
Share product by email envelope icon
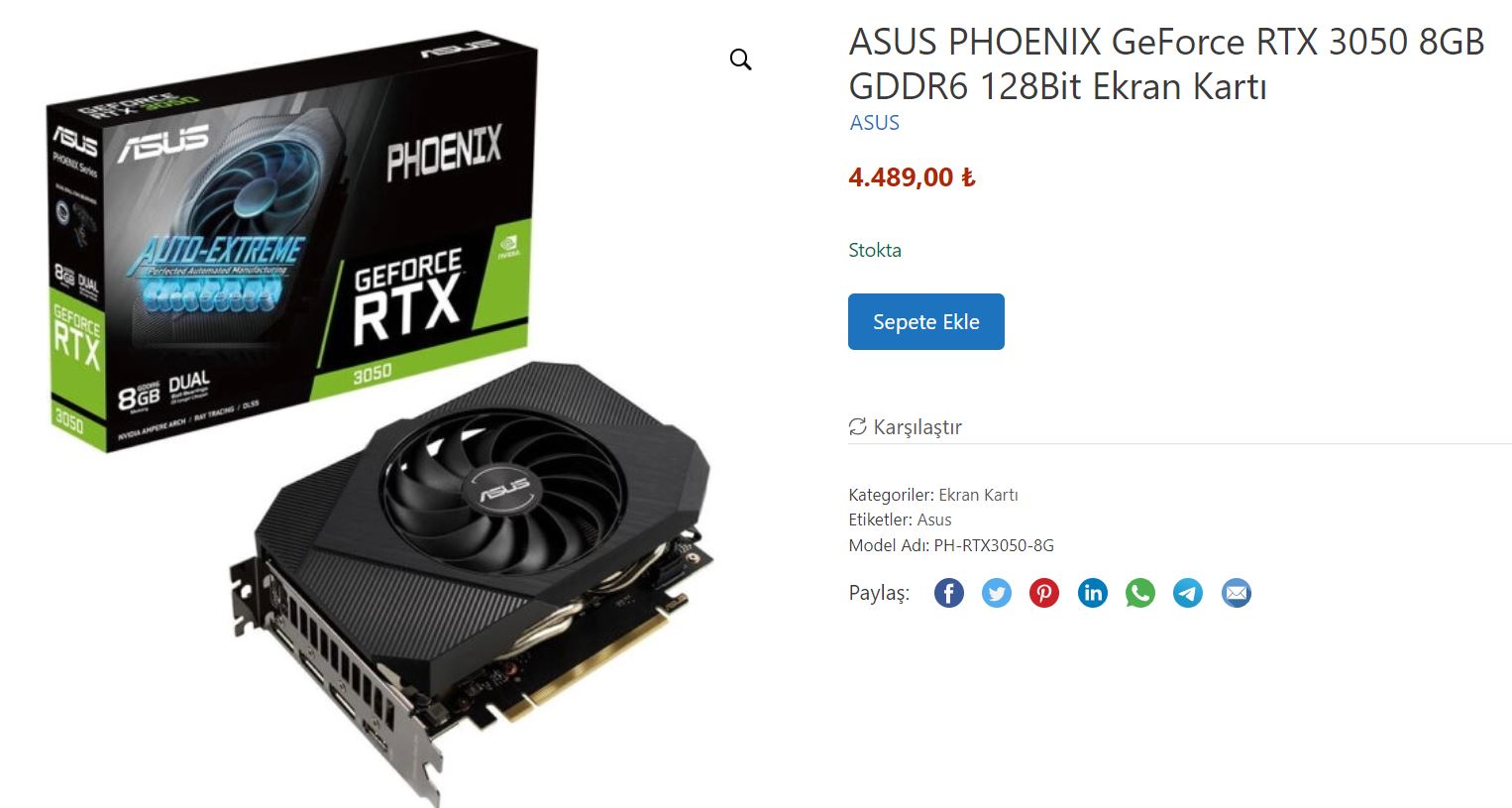pyautogui.click(x=1236, y=593)
